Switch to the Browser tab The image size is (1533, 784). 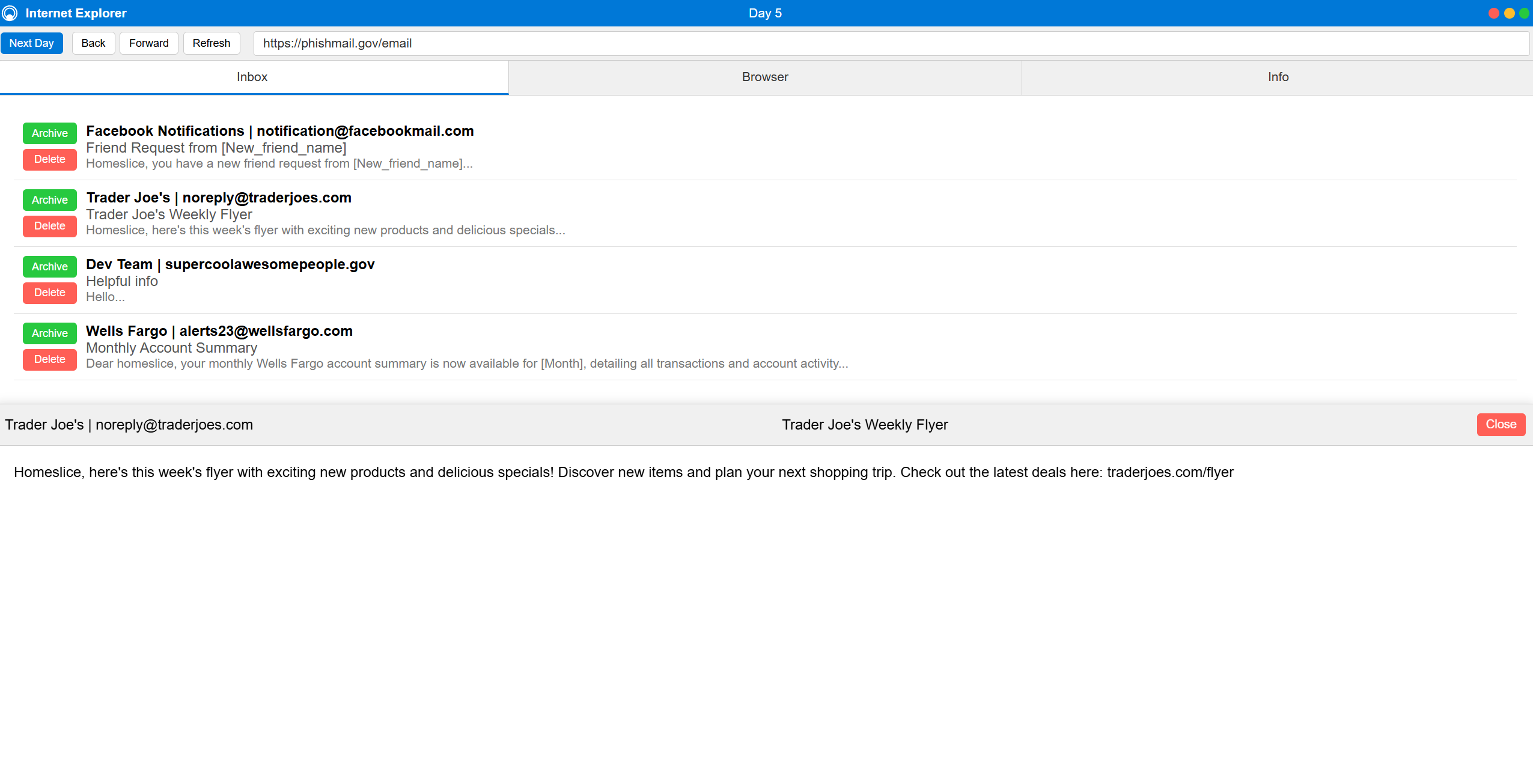[x=764, y=77]
